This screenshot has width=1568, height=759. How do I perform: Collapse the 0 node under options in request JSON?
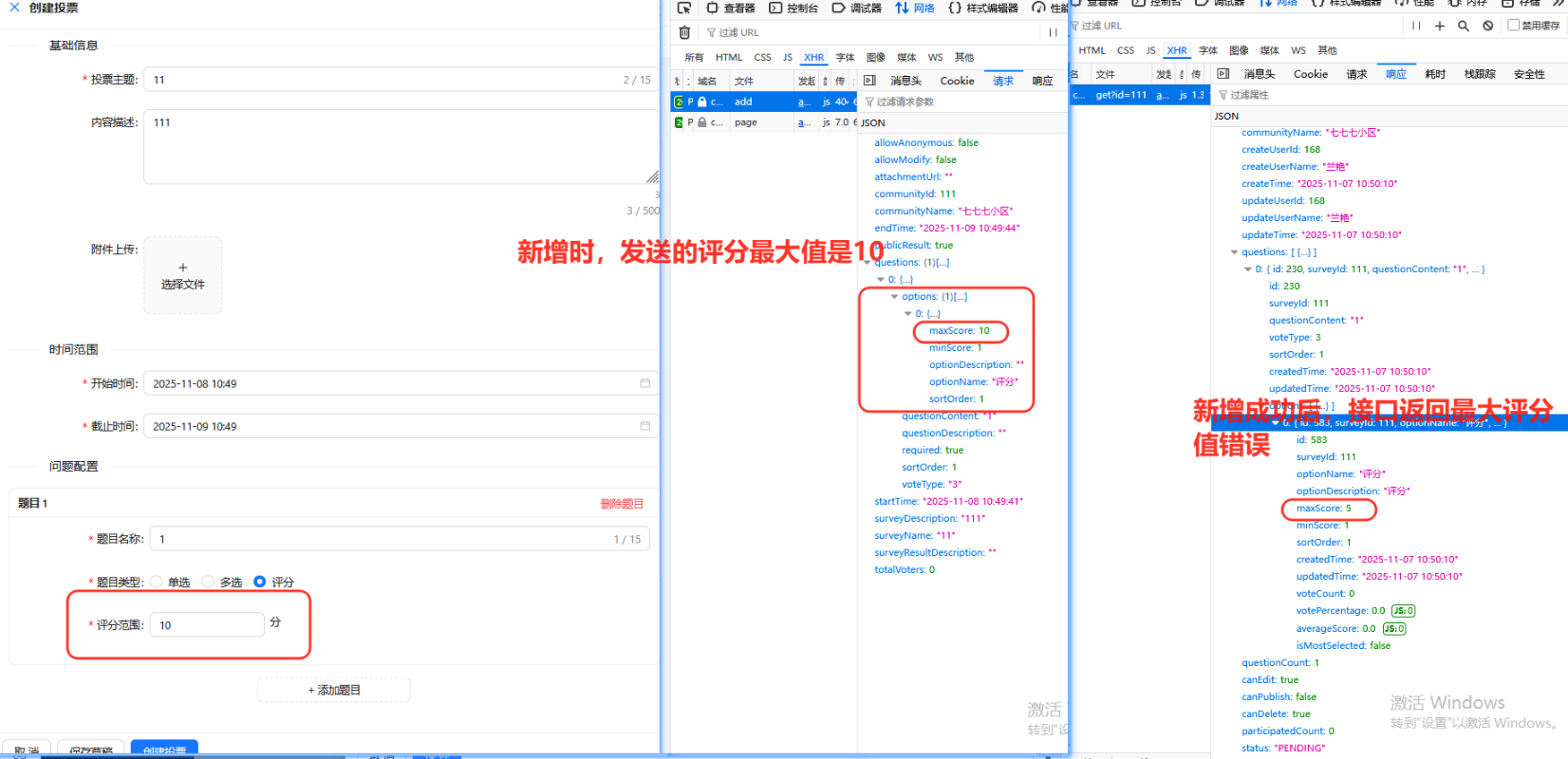coord(908,313)
